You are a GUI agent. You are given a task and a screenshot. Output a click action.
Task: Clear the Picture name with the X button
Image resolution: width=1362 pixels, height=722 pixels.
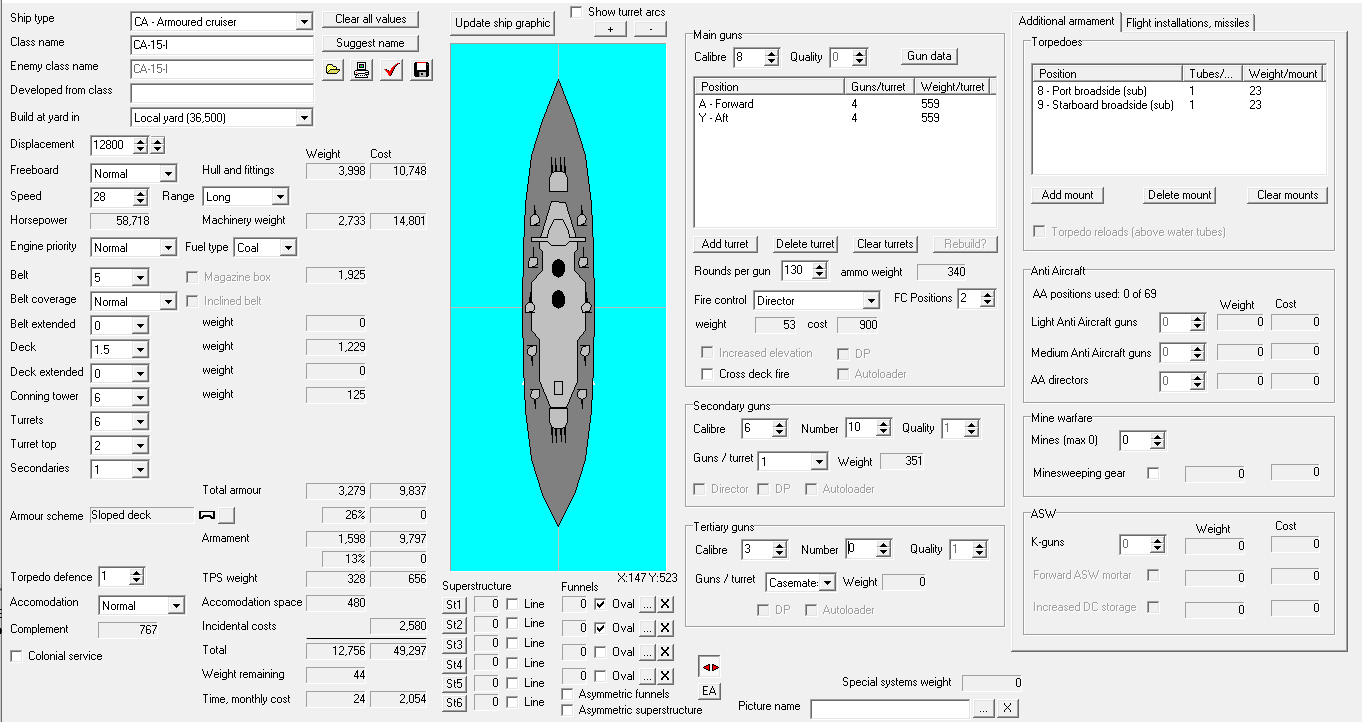[x=1008, y=708]
